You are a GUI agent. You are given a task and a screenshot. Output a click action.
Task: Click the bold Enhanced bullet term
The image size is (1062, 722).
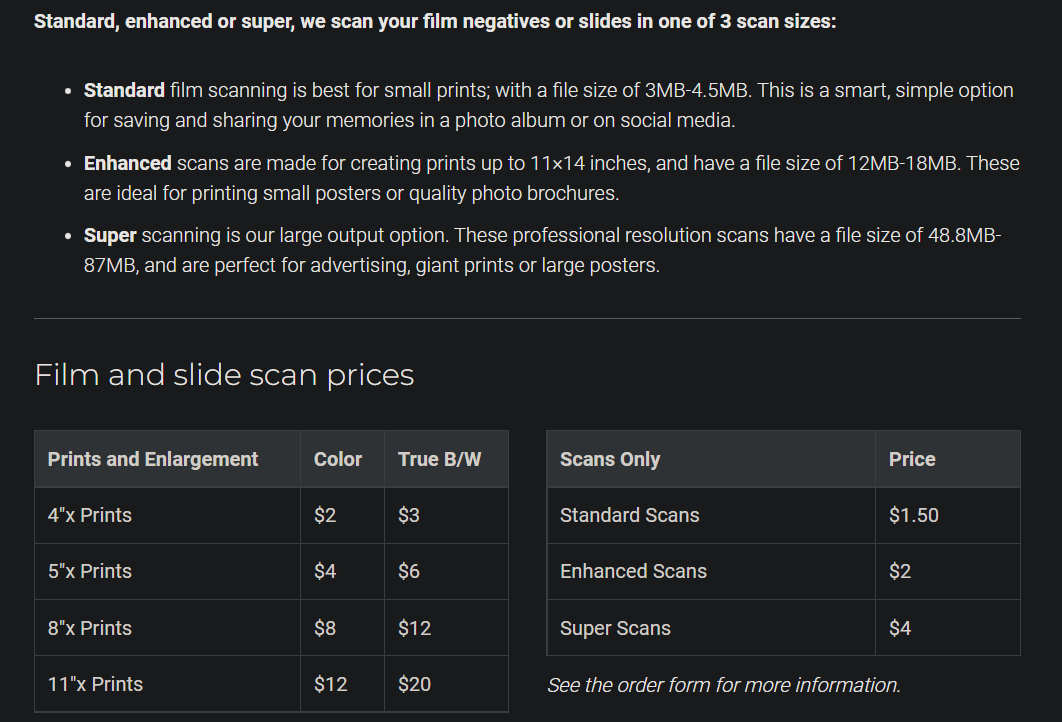127,163
